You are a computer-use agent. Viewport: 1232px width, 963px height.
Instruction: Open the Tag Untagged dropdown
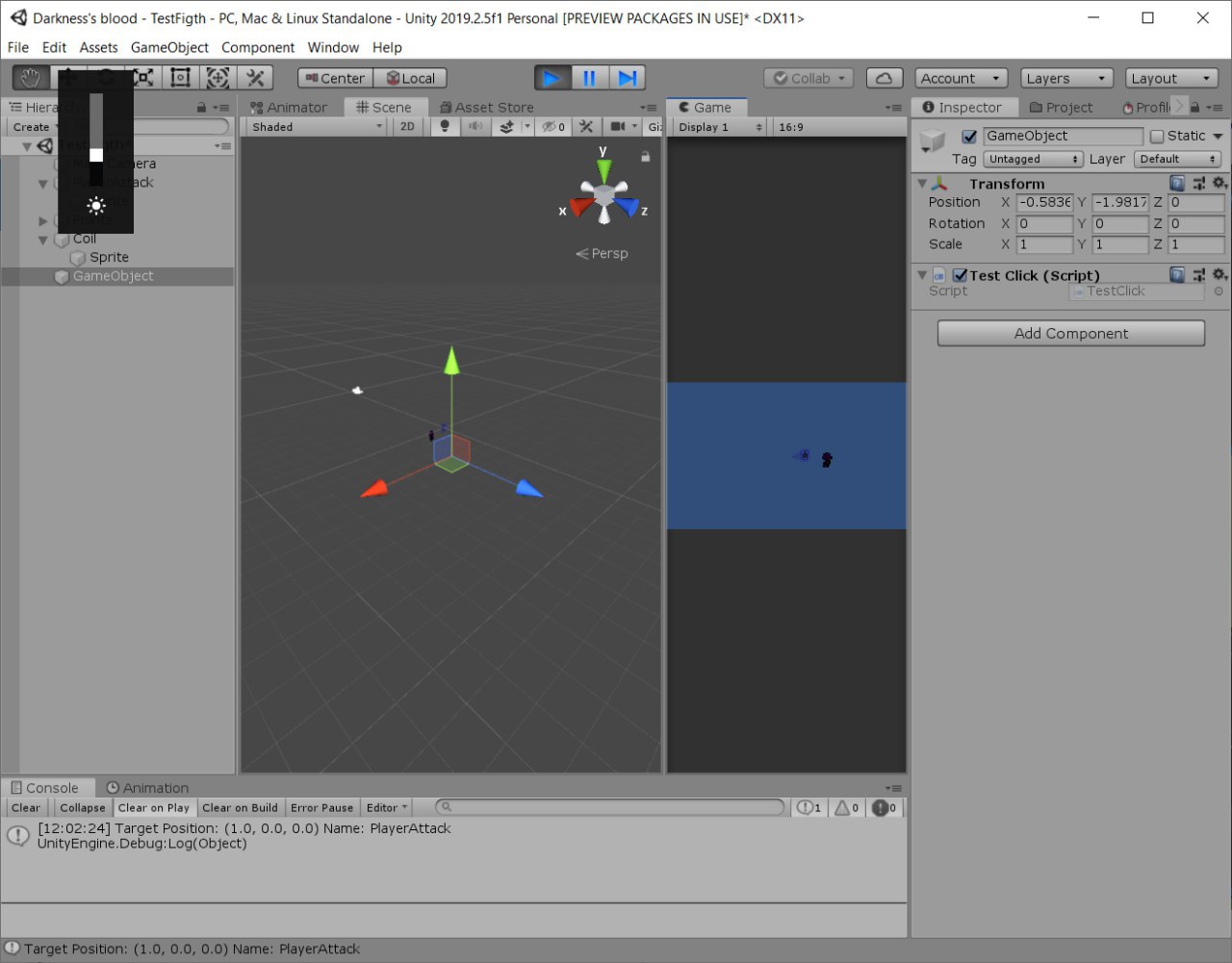tap(1033, 159)
